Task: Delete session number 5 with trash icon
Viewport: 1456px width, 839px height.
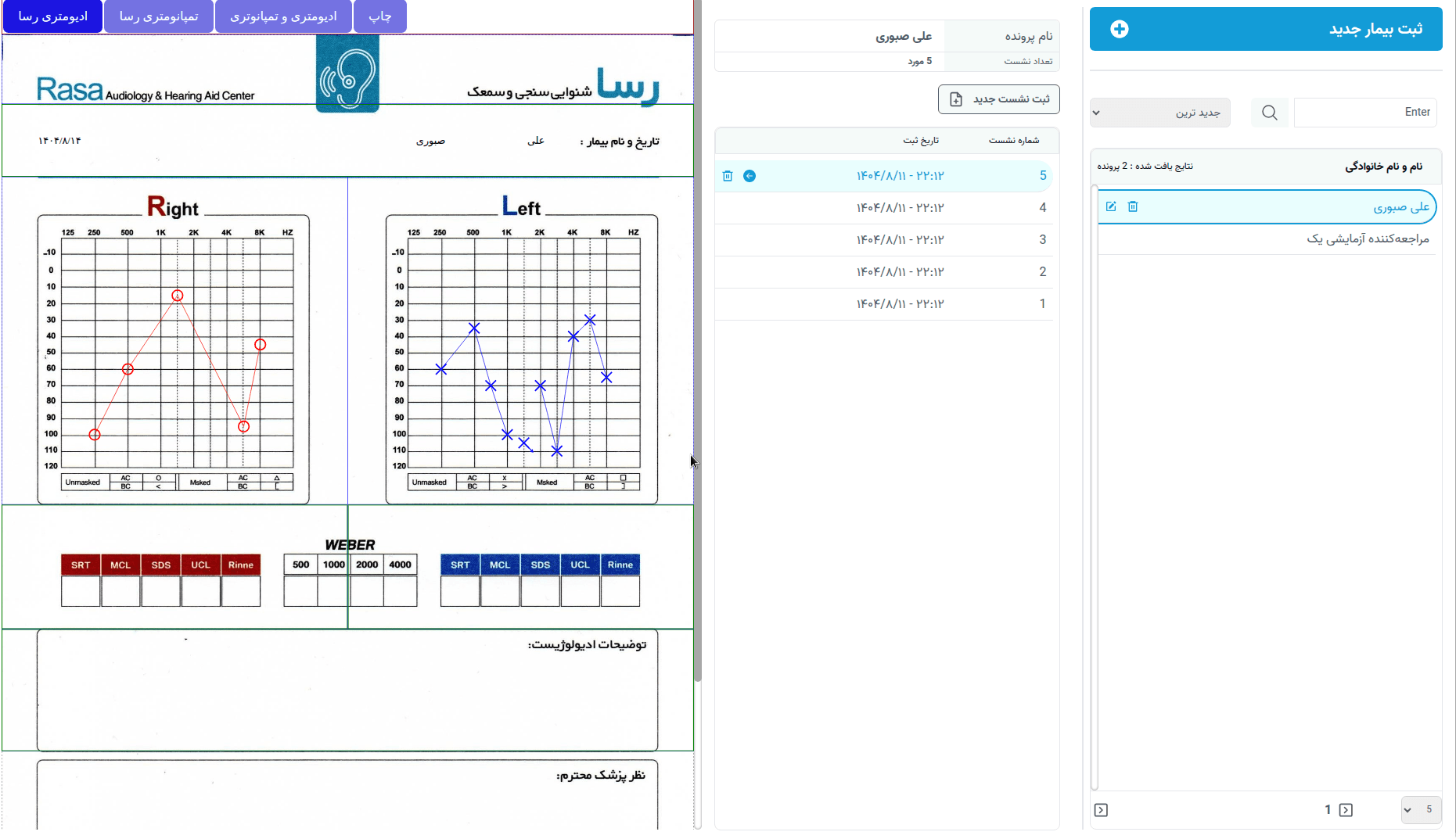Action: [x=727, y=176]
